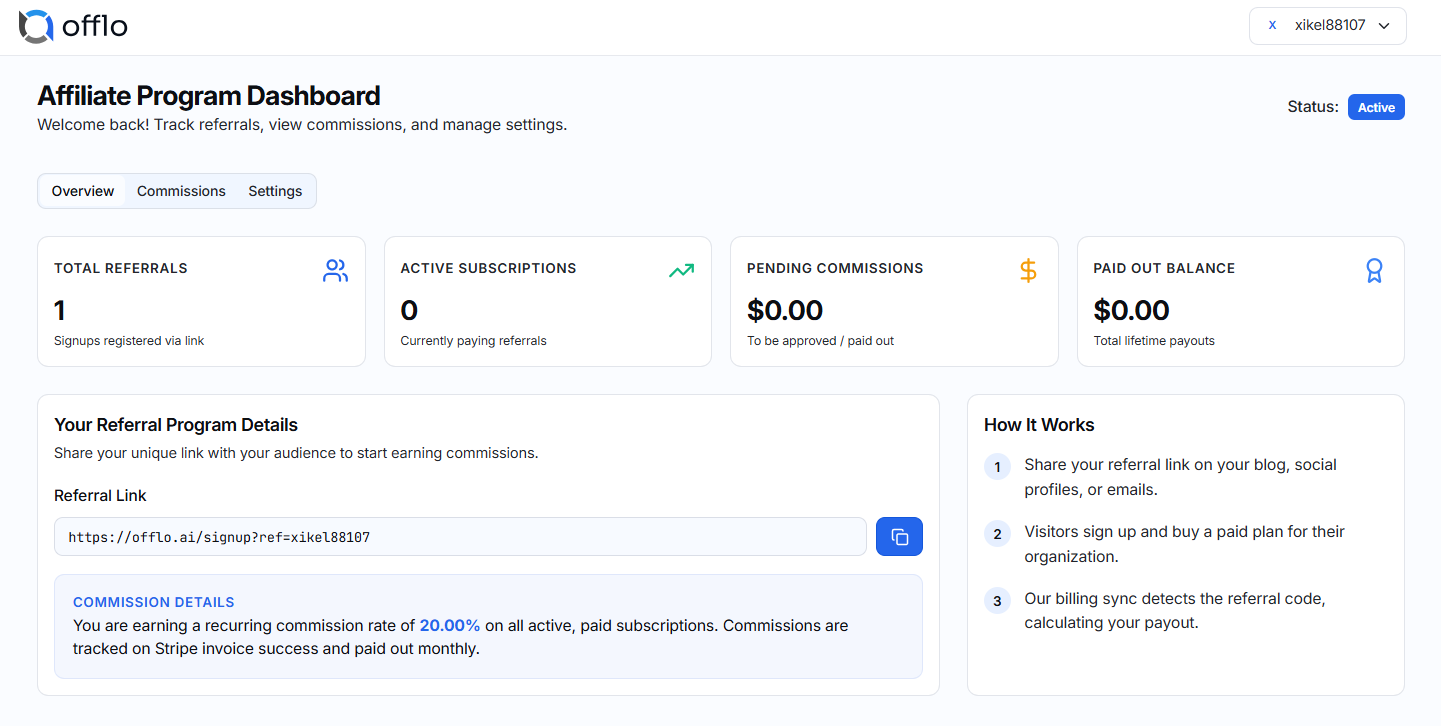Click the Paid Out Balance $0.00 value

(1131, 310)
